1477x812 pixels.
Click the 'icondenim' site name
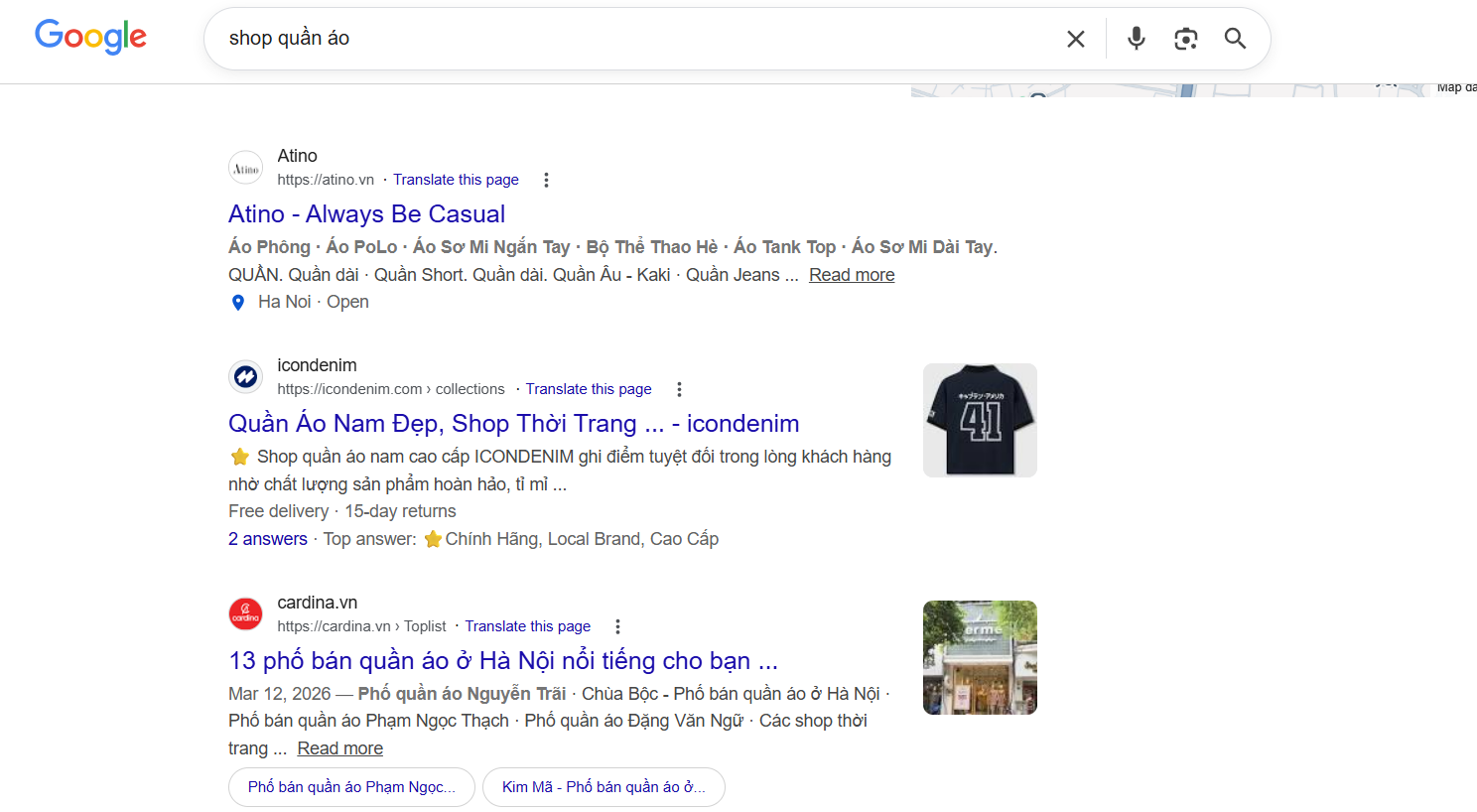(x=317, y=365)
